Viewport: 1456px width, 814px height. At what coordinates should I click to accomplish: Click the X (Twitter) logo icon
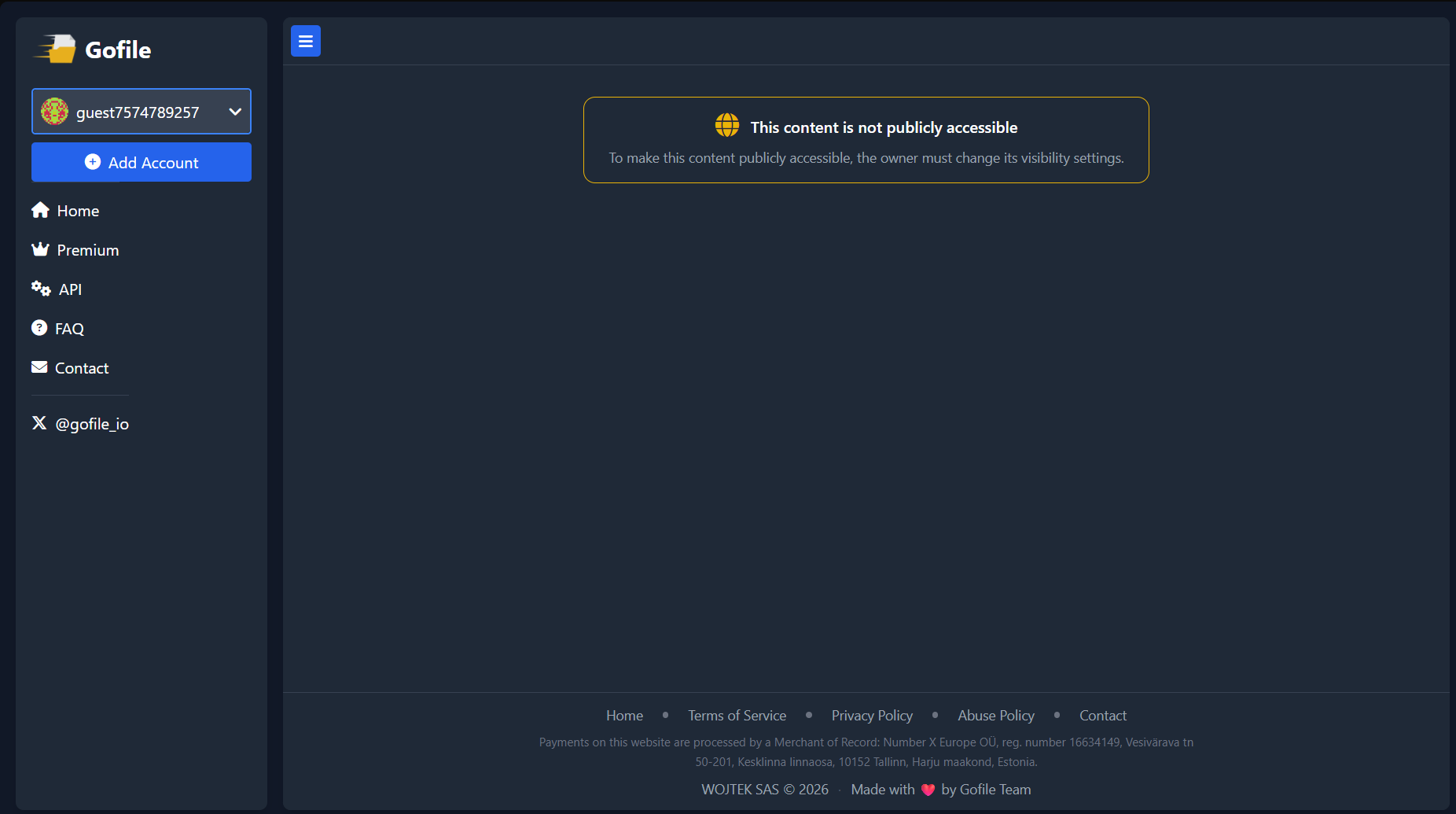(x=39, y=423)
